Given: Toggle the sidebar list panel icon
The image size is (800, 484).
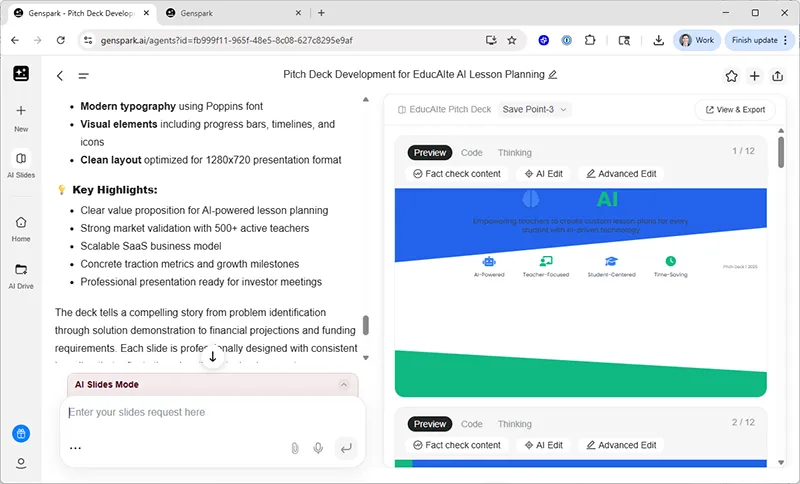Looking at the screenshot, I should 83,76.
